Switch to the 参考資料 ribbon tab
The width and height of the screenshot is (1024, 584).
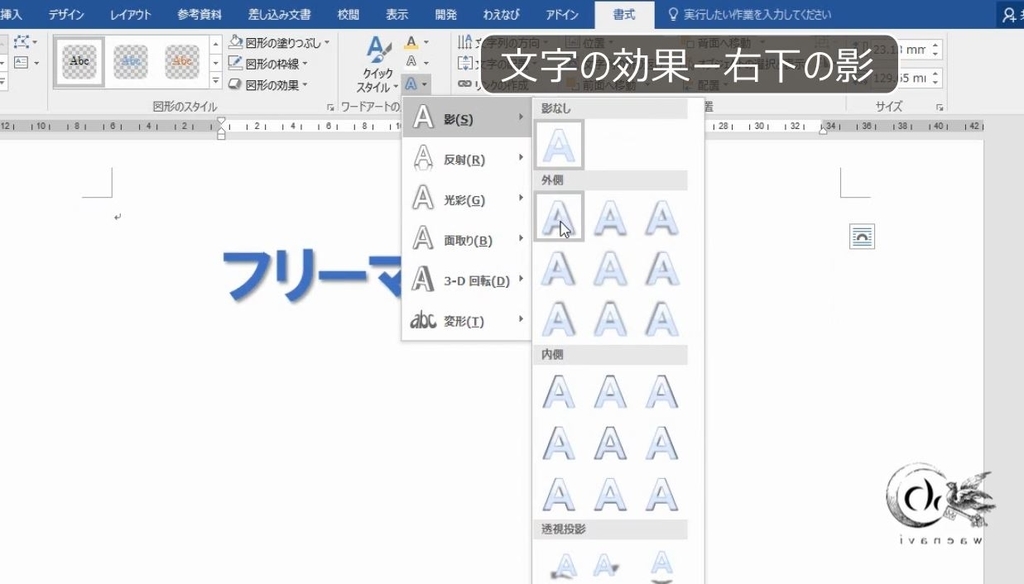199,14
